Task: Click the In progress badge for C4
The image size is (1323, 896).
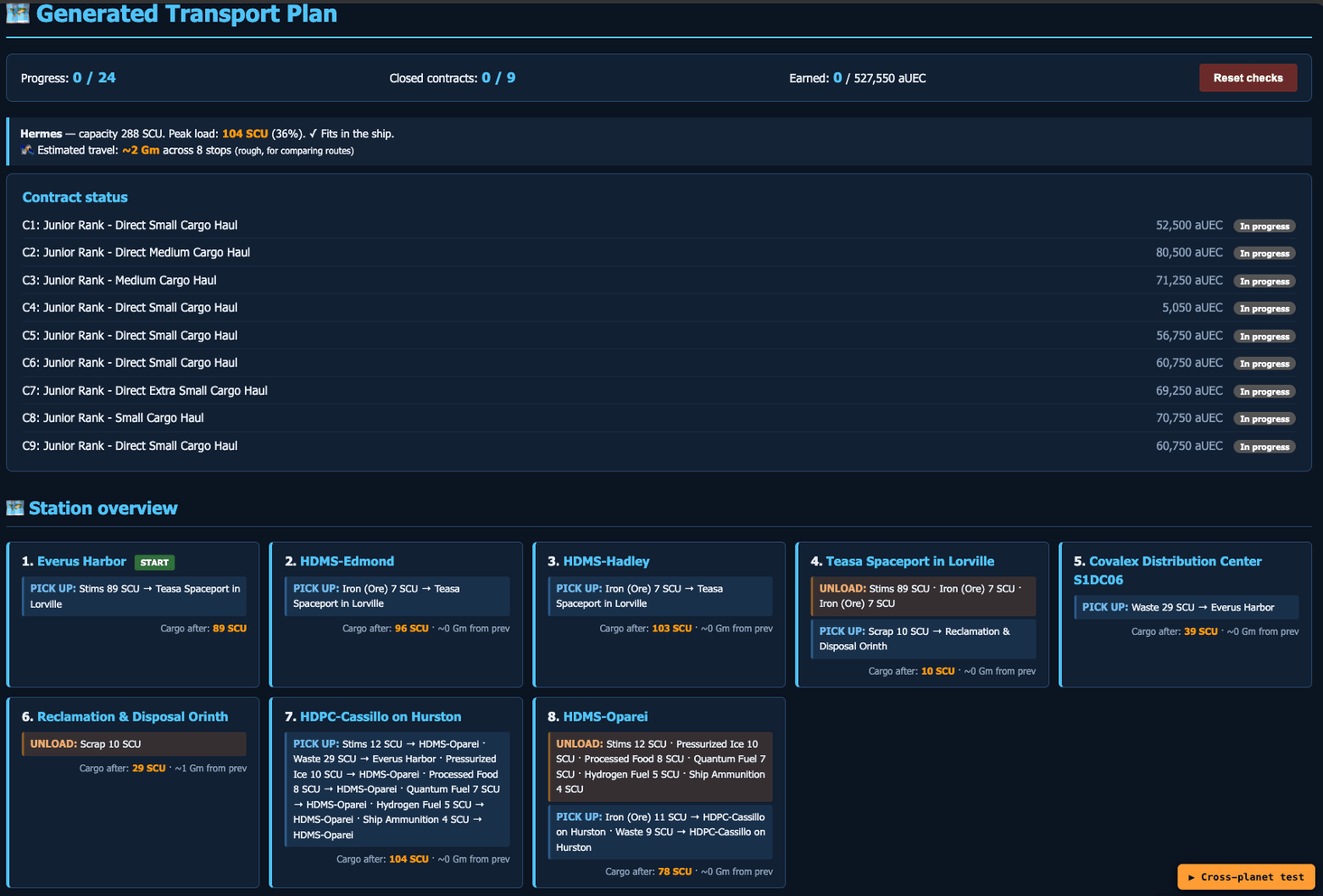Action: coord(1264,309)
